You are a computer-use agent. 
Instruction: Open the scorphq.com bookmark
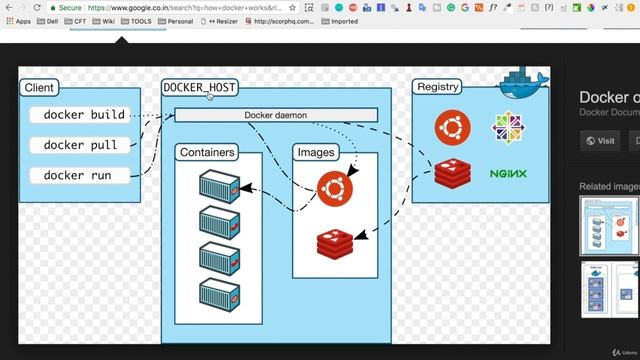(280, 21)
